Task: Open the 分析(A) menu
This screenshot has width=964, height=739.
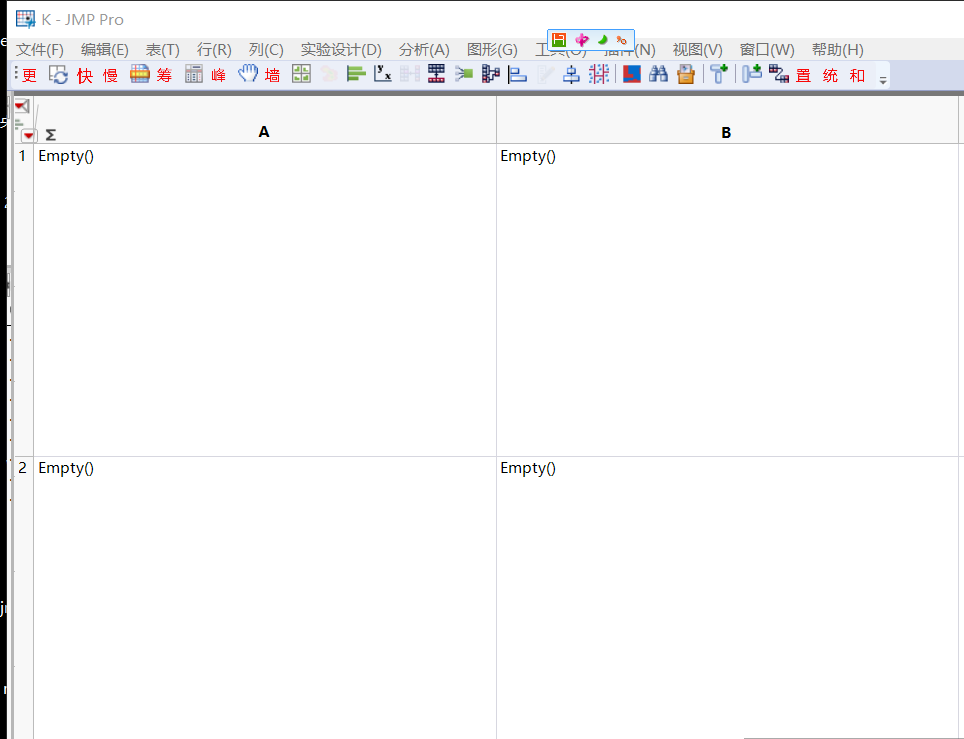Action: point(424,50)
